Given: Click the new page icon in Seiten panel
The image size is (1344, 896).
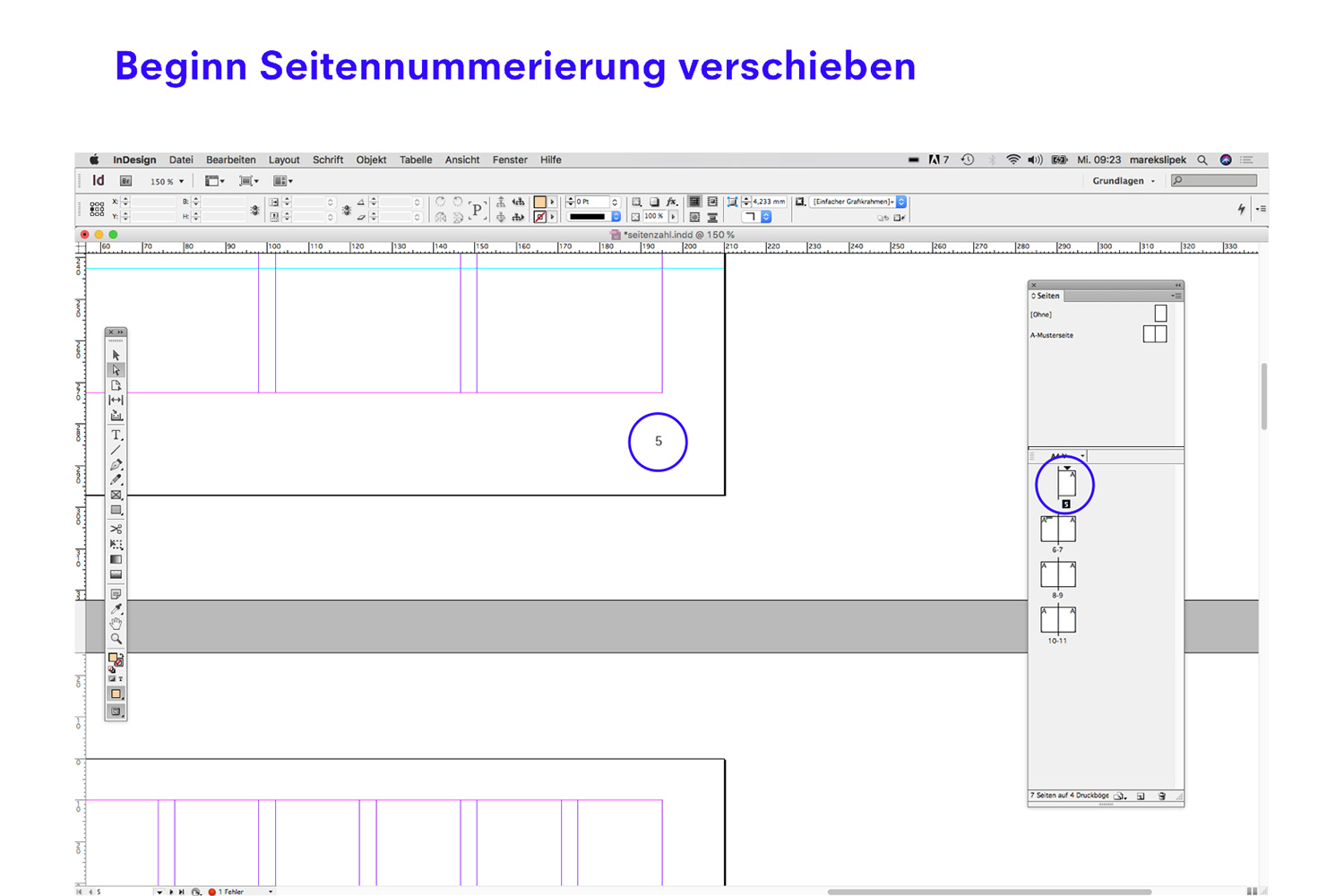Looking at the screenshot, I should [x=1141, y=796].
